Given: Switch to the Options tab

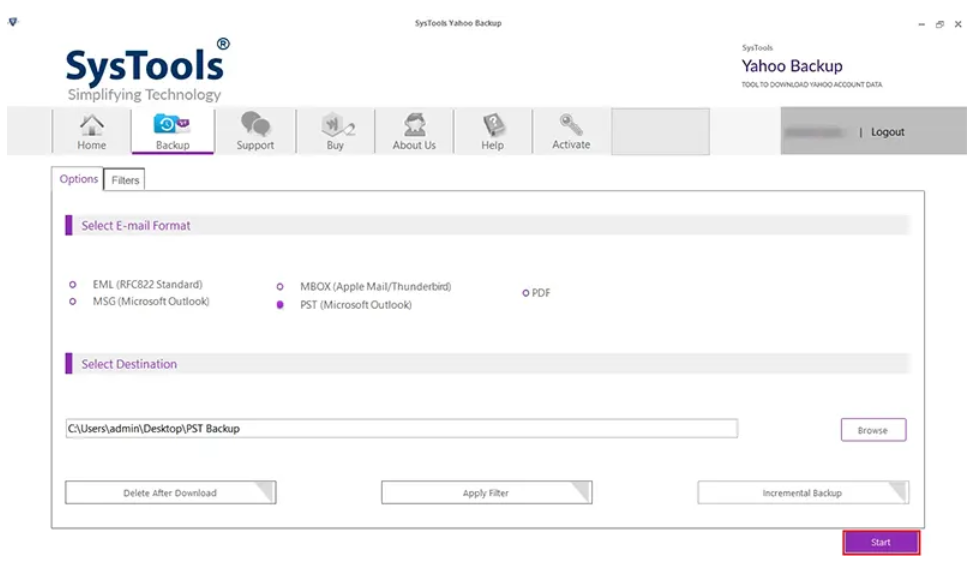Looking at the screenshot, I should coord(78,179).
